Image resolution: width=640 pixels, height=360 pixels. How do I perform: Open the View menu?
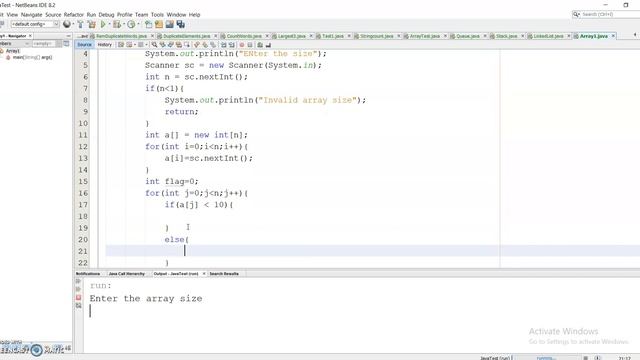(x=12, y=15)
